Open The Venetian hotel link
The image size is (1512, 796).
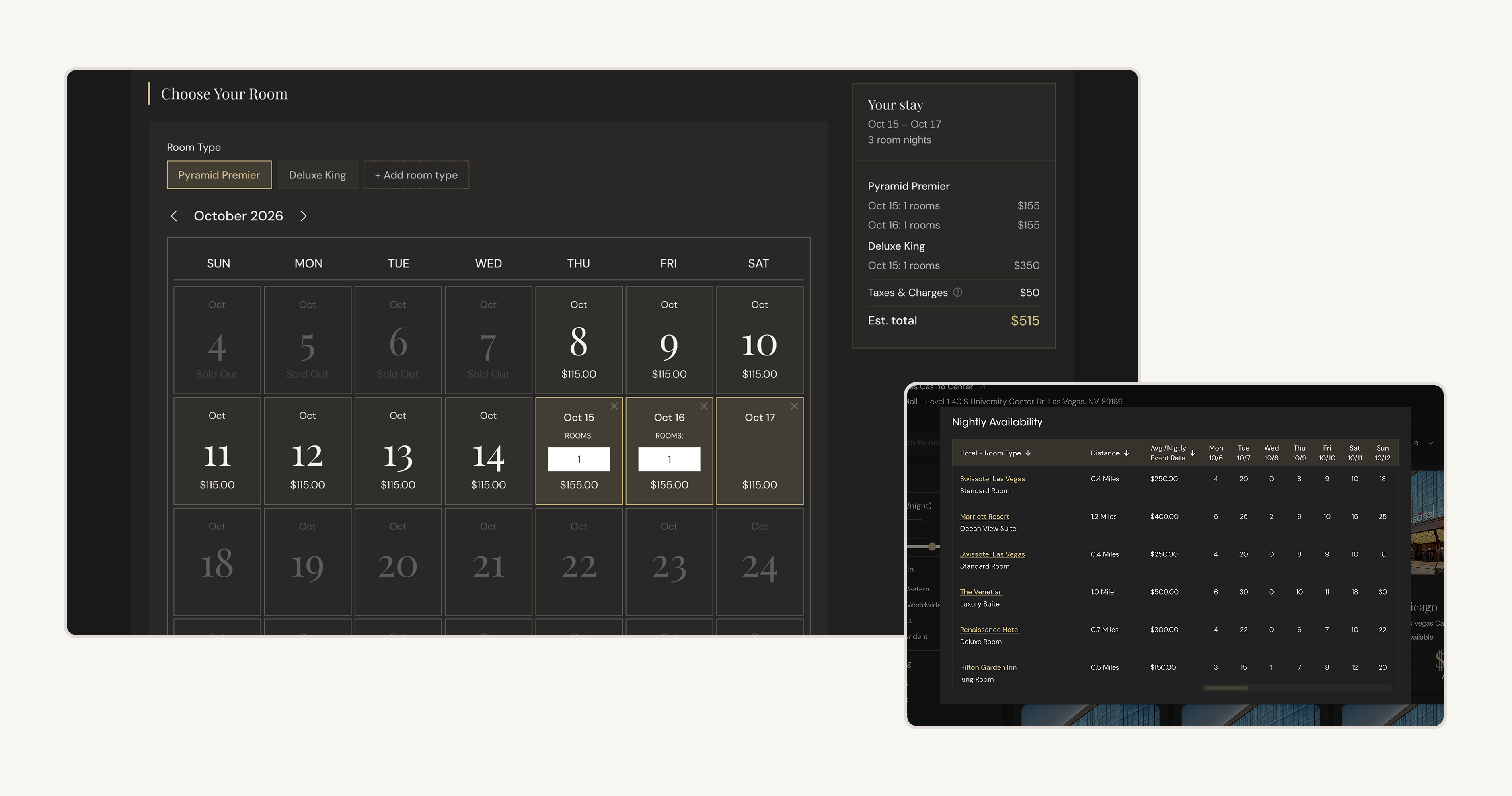(x=981, y=592)
